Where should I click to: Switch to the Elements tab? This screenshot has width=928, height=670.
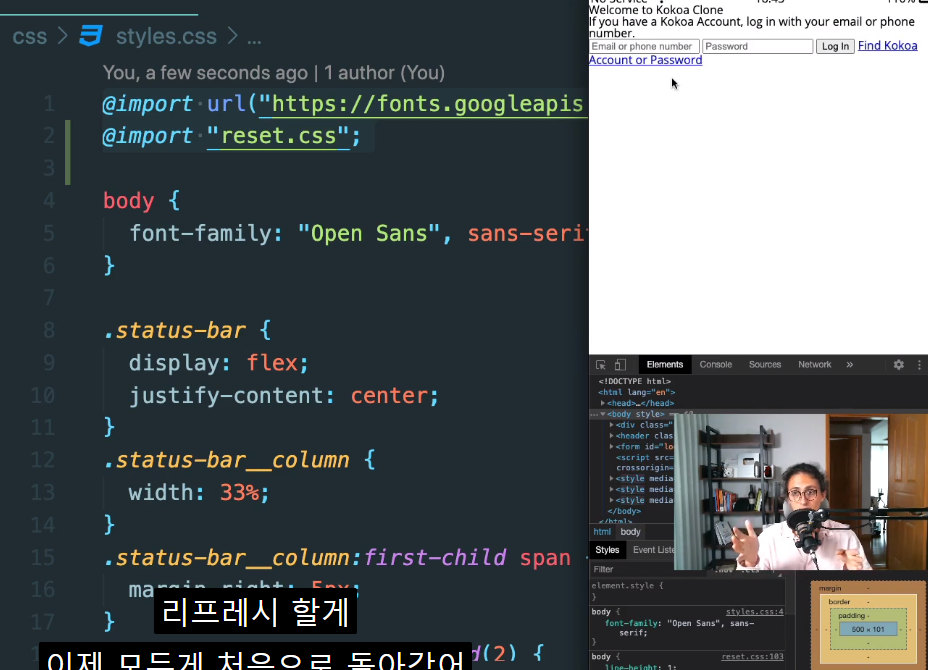(x=665, y=365)
